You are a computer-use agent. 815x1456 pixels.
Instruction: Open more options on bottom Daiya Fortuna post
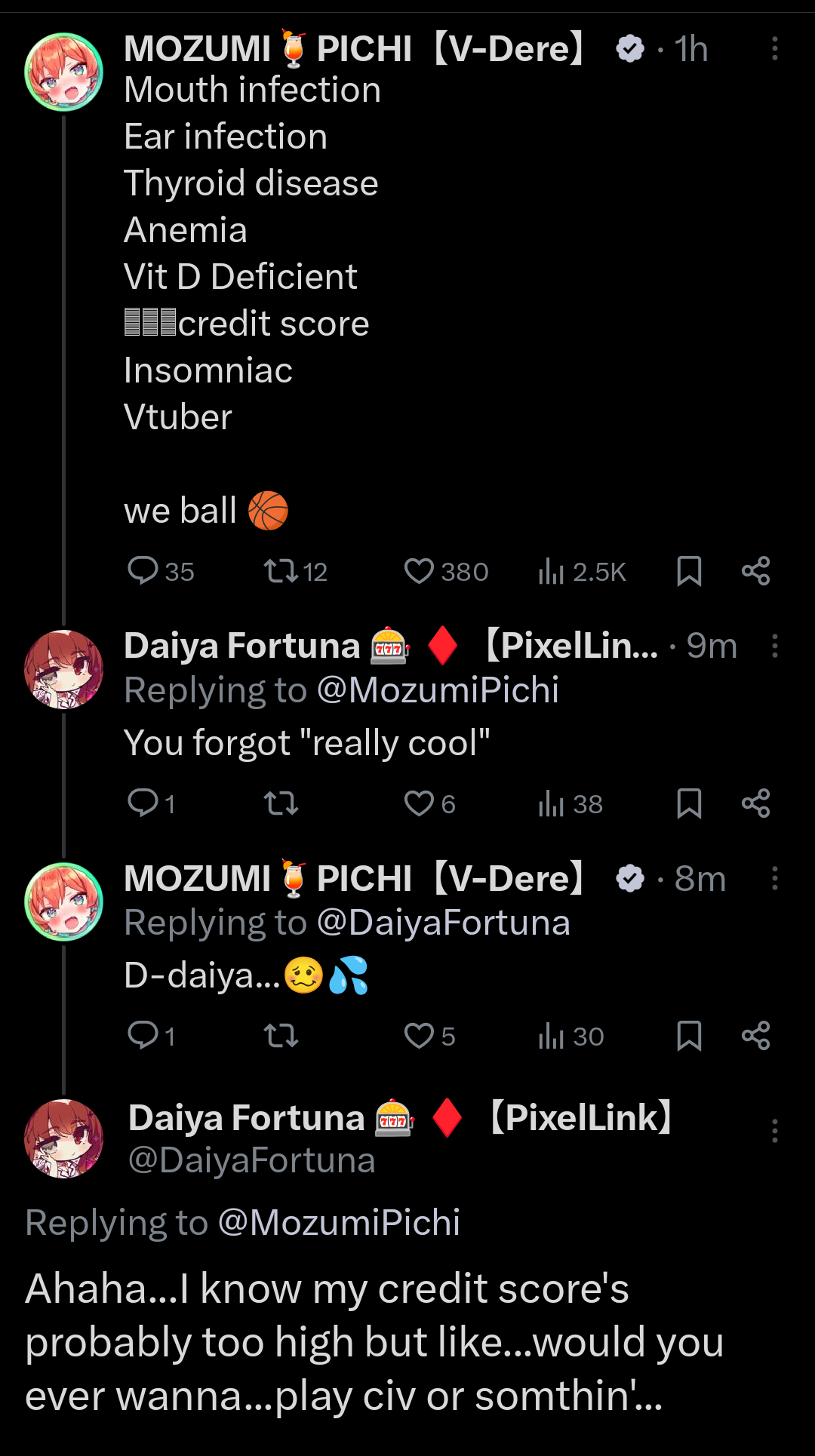point(774,1131)
